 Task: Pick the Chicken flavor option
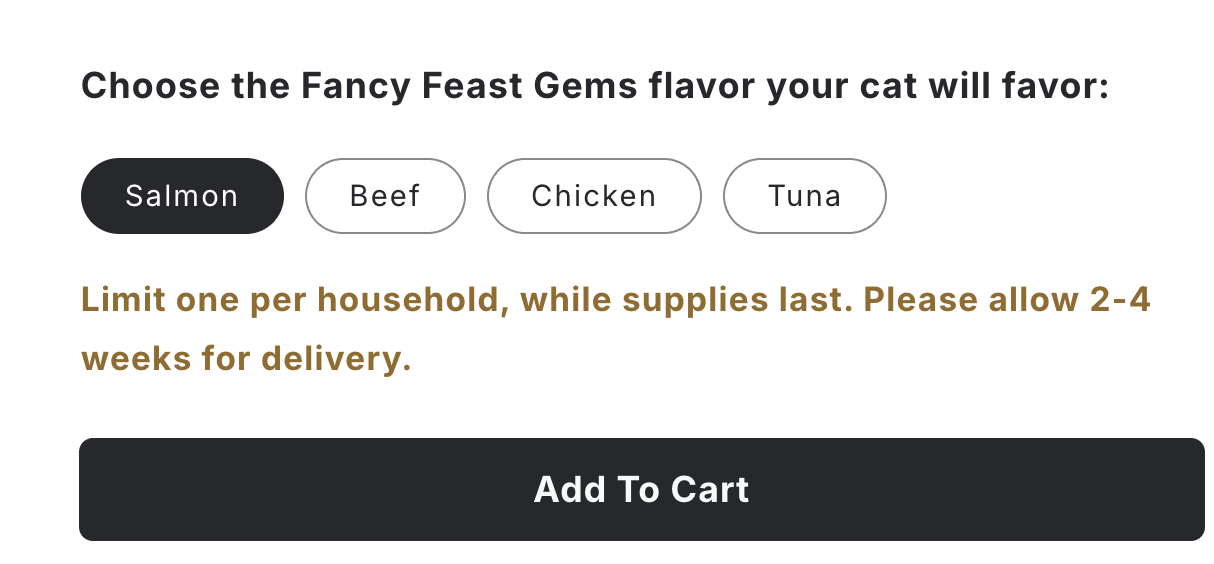coord(594,196)
